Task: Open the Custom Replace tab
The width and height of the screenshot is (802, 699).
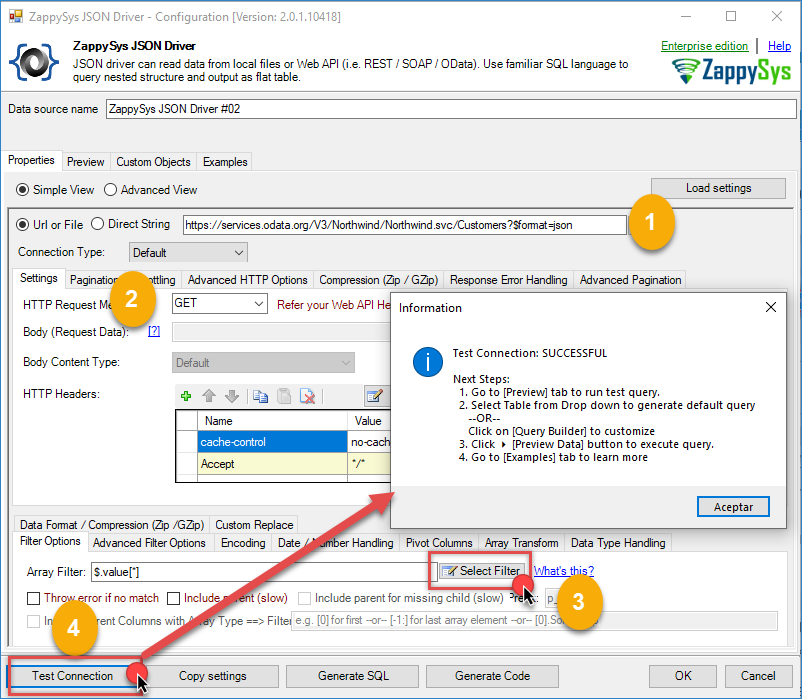Action: pyautogui.click(x=254, y=525)
